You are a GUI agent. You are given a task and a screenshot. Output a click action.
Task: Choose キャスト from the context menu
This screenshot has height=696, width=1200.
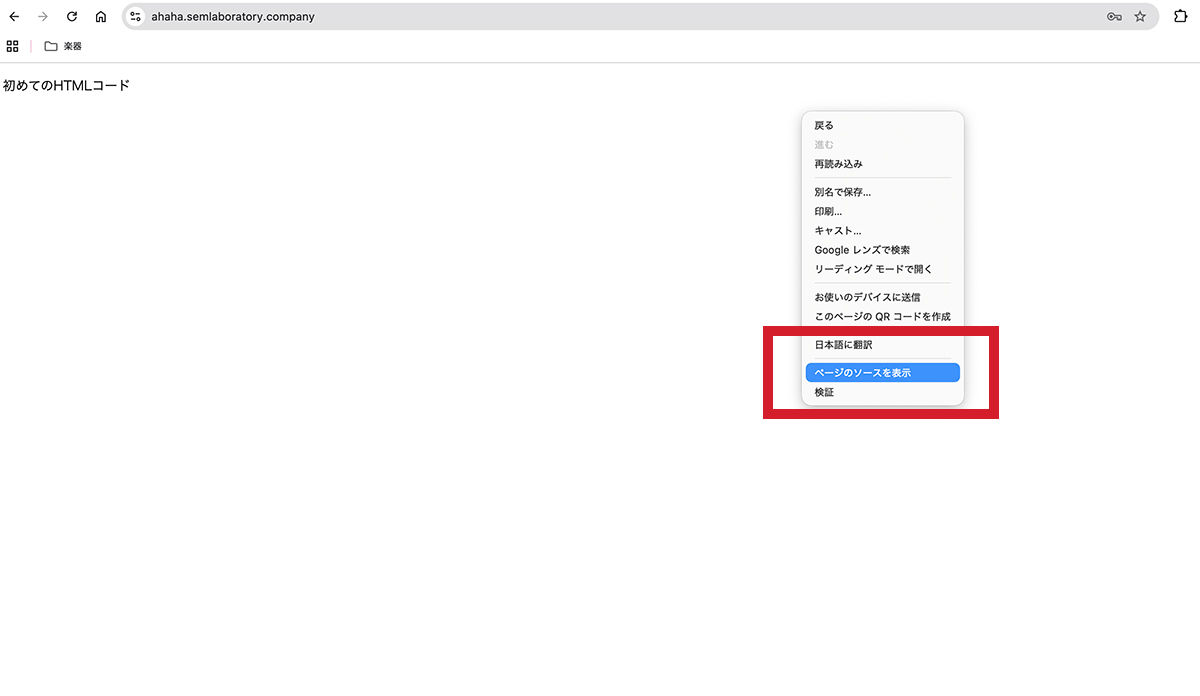pyautogui.click(x=840, y=230)
